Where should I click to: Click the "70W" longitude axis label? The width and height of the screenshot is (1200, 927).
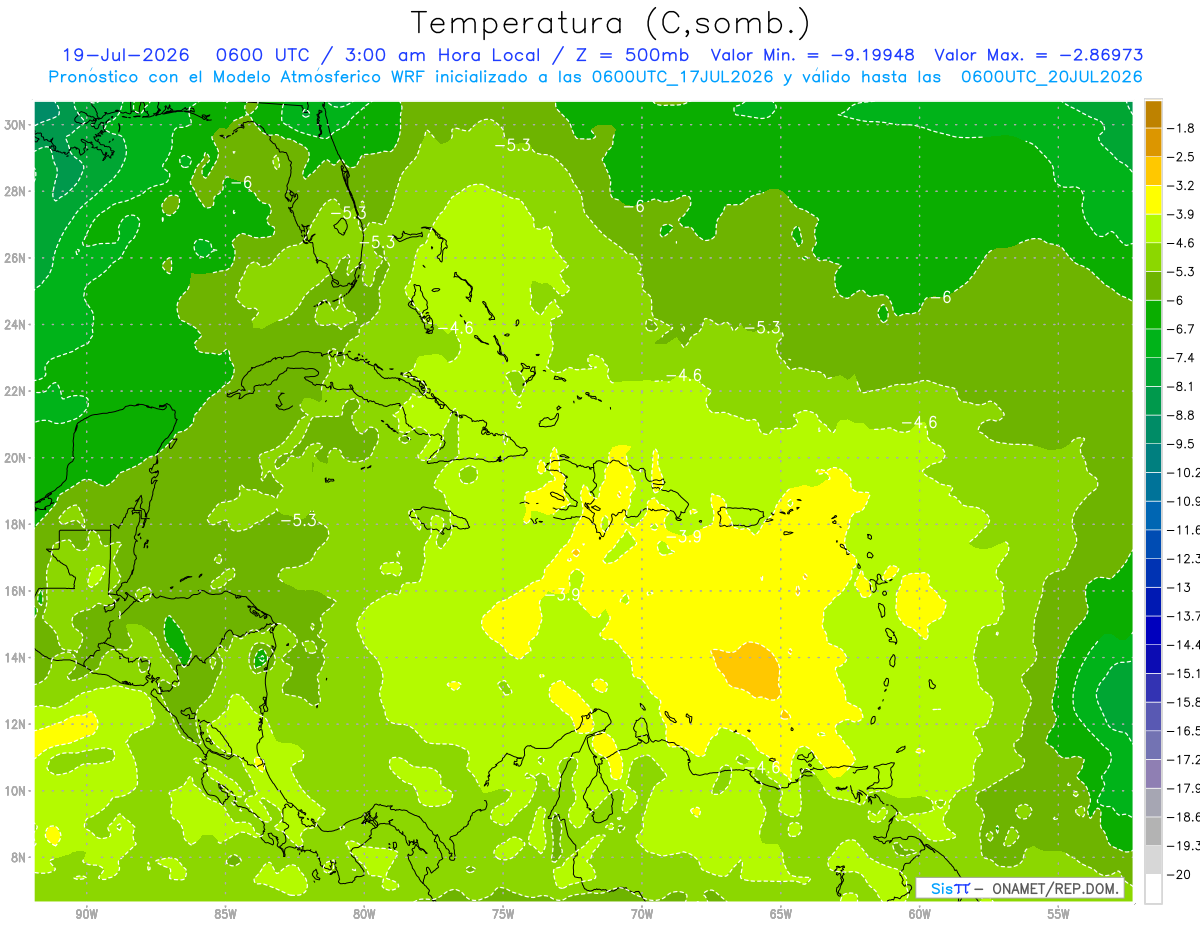coord(642,914)
